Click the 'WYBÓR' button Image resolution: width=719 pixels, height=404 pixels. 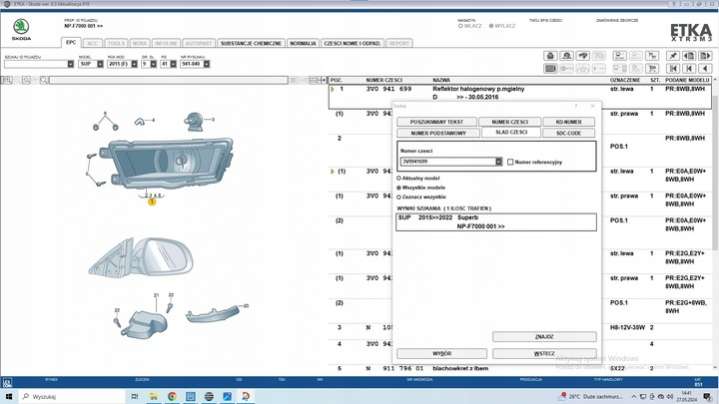(442, 354)
